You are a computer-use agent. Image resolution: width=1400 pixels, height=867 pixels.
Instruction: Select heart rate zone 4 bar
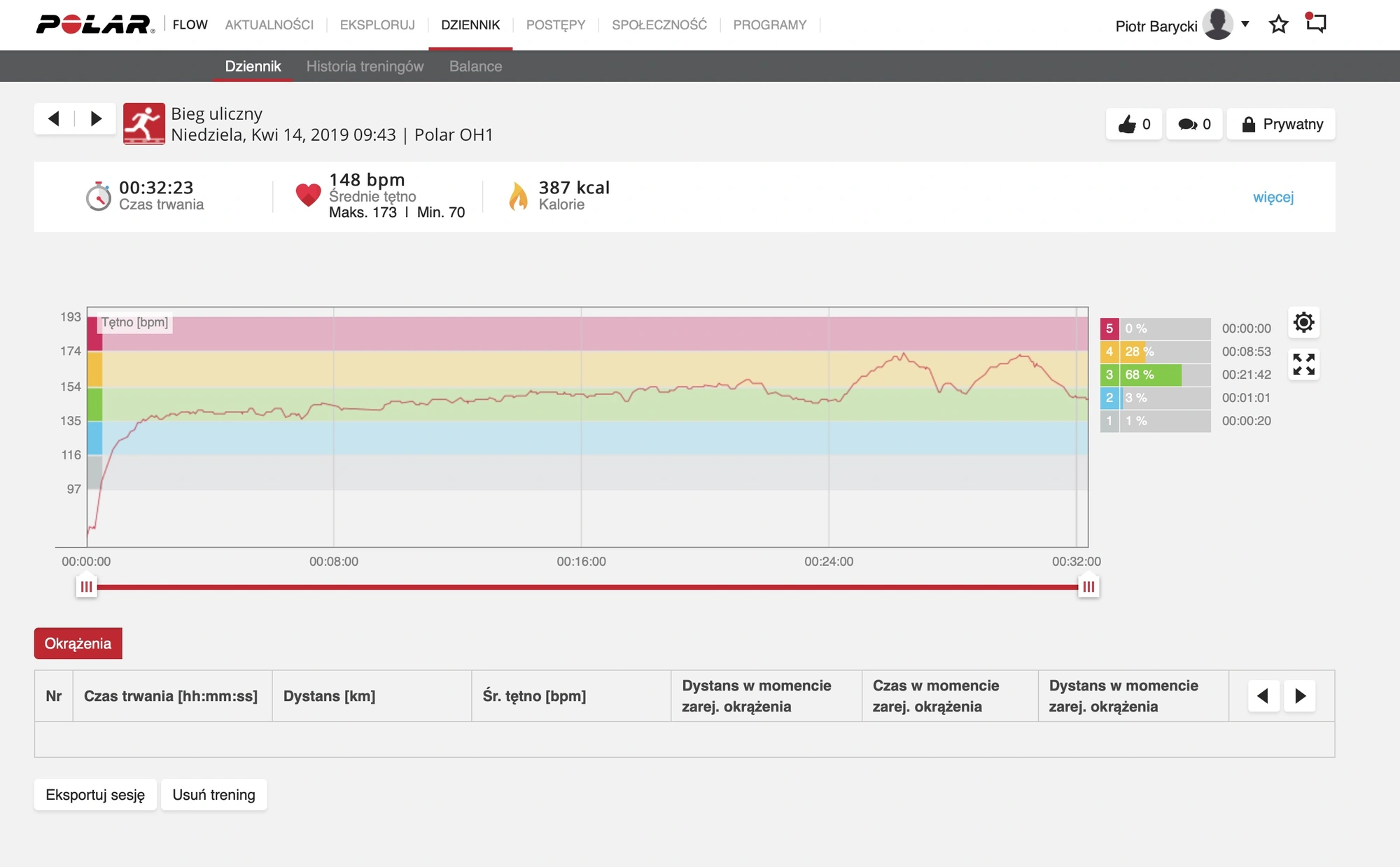pos(1155,352)
